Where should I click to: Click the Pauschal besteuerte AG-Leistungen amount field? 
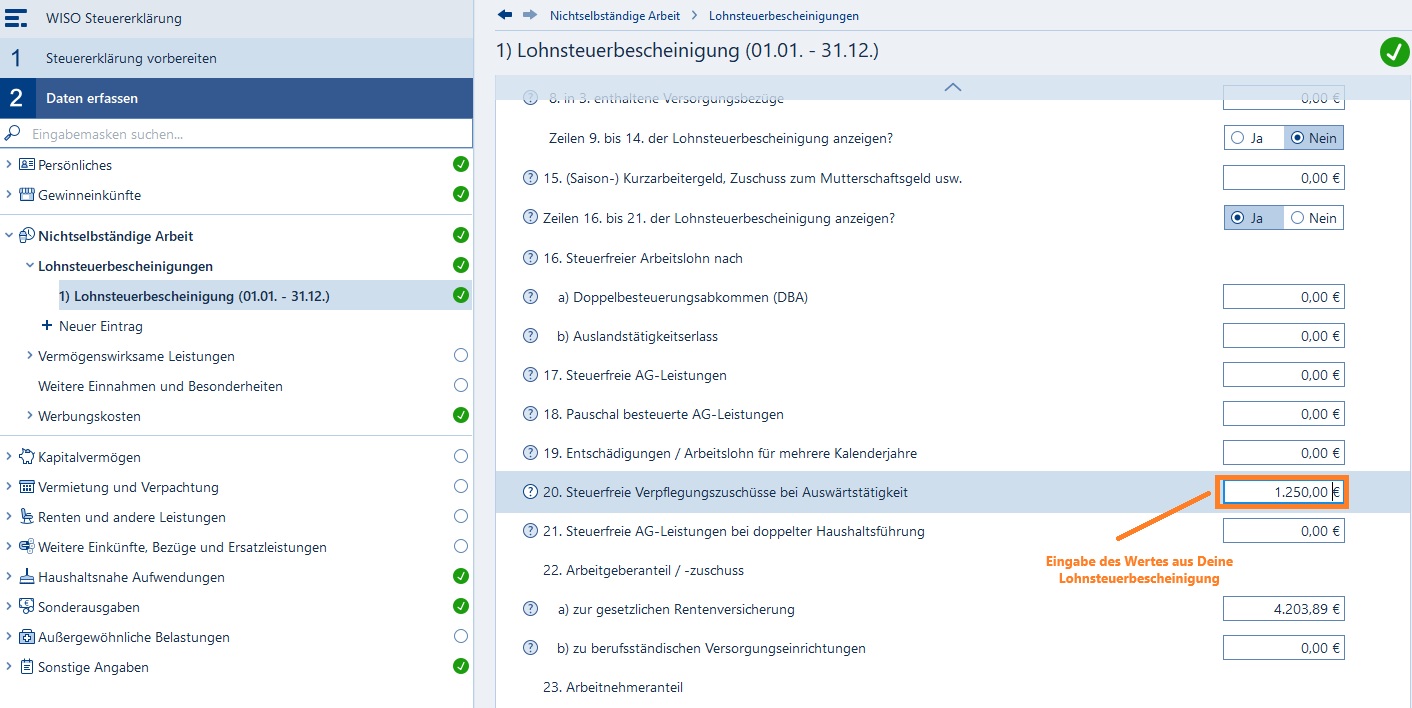(x=1284, y=414)
